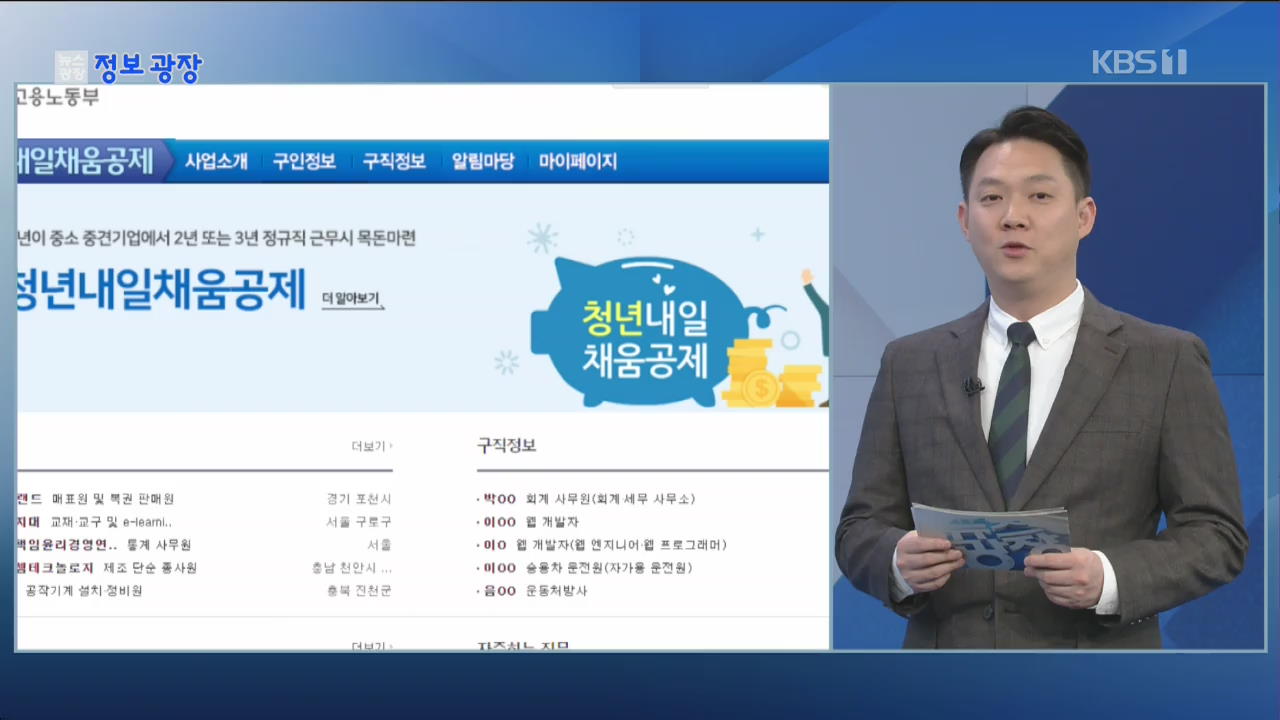Click the 구직정보 section heading
This screenshot has width=1280, height=720.
coord(507,445)
